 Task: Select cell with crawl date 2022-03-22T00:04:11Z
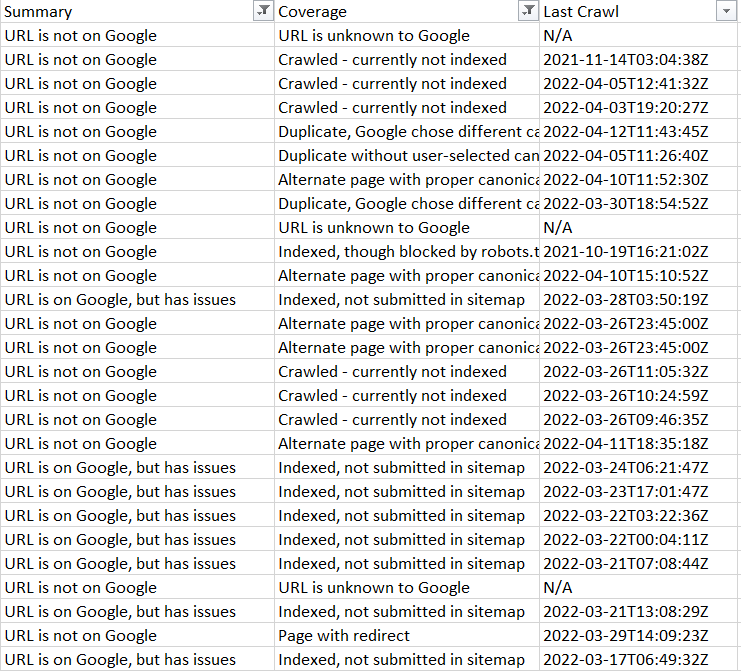point(638,540)
